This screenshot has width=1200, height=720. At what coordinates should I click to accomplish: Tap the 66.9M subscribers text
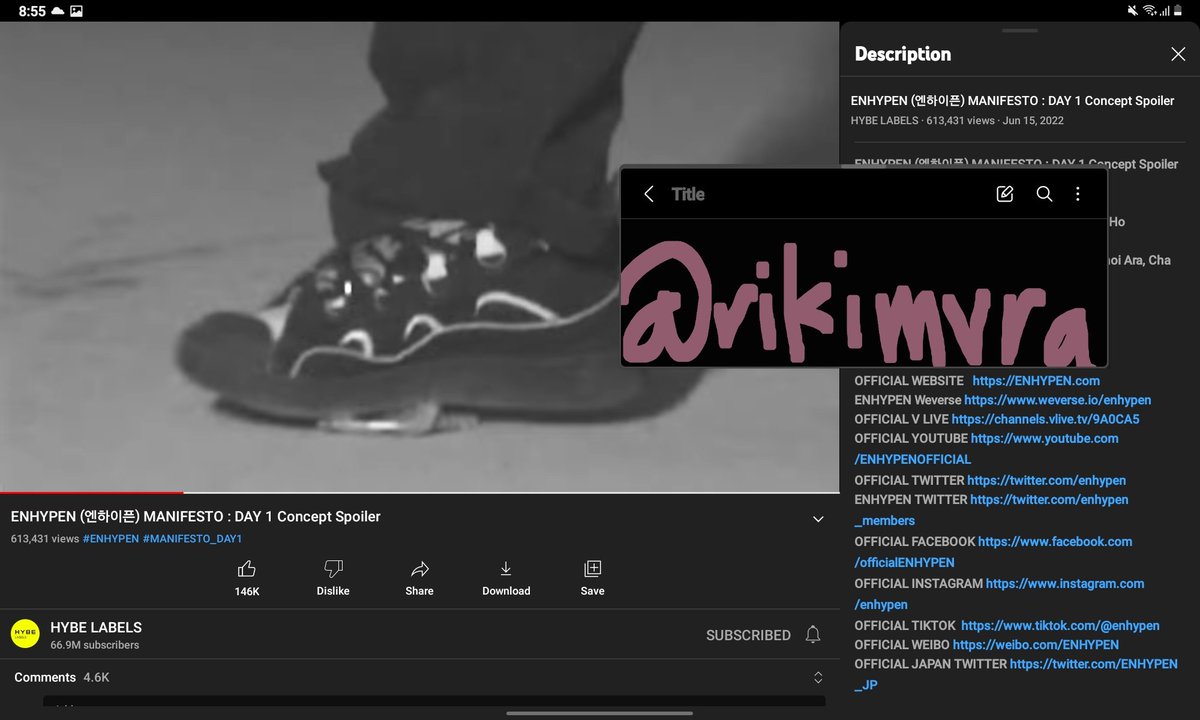coord(95,645)
